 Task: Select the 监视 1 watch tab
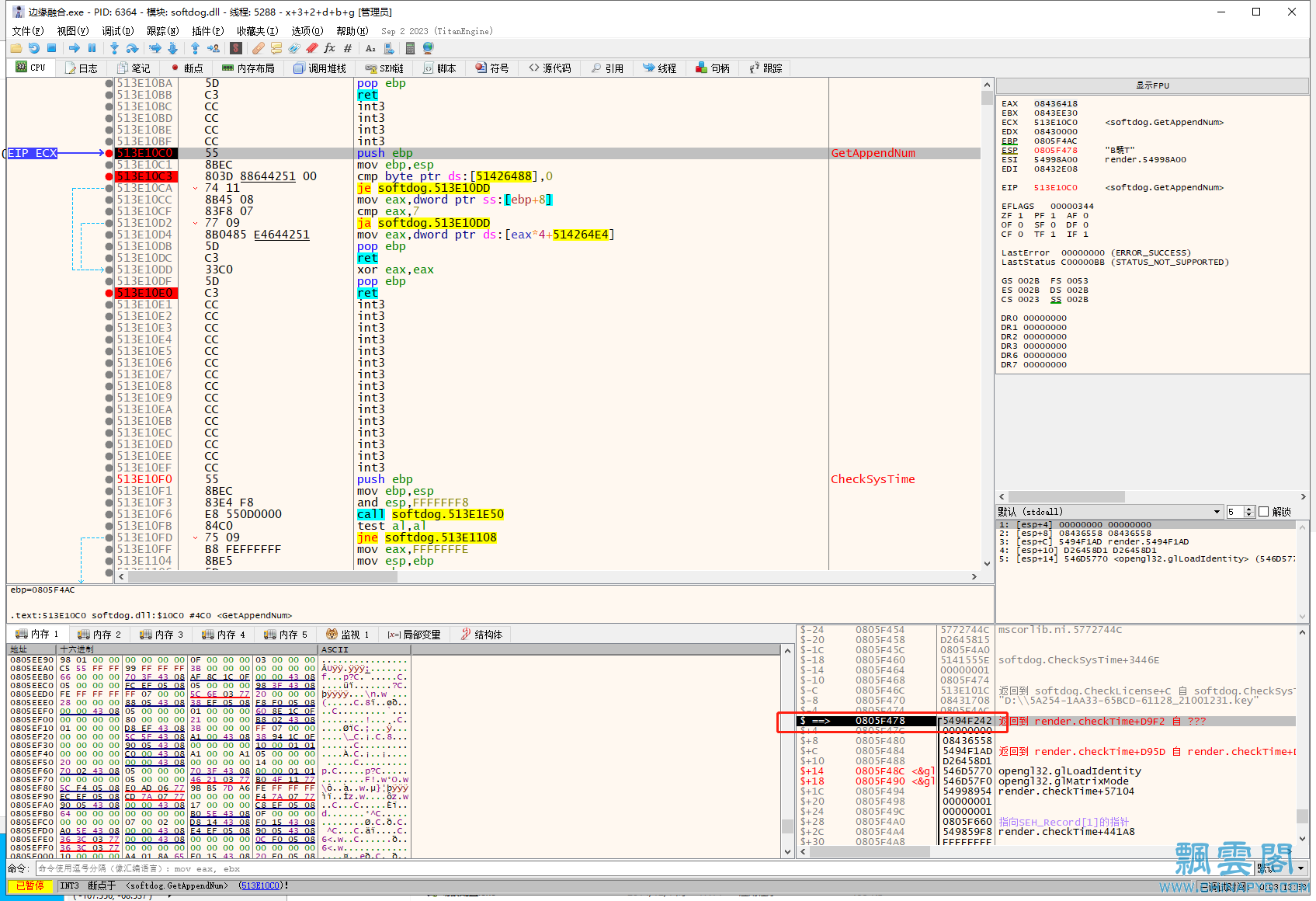point(348,635)
